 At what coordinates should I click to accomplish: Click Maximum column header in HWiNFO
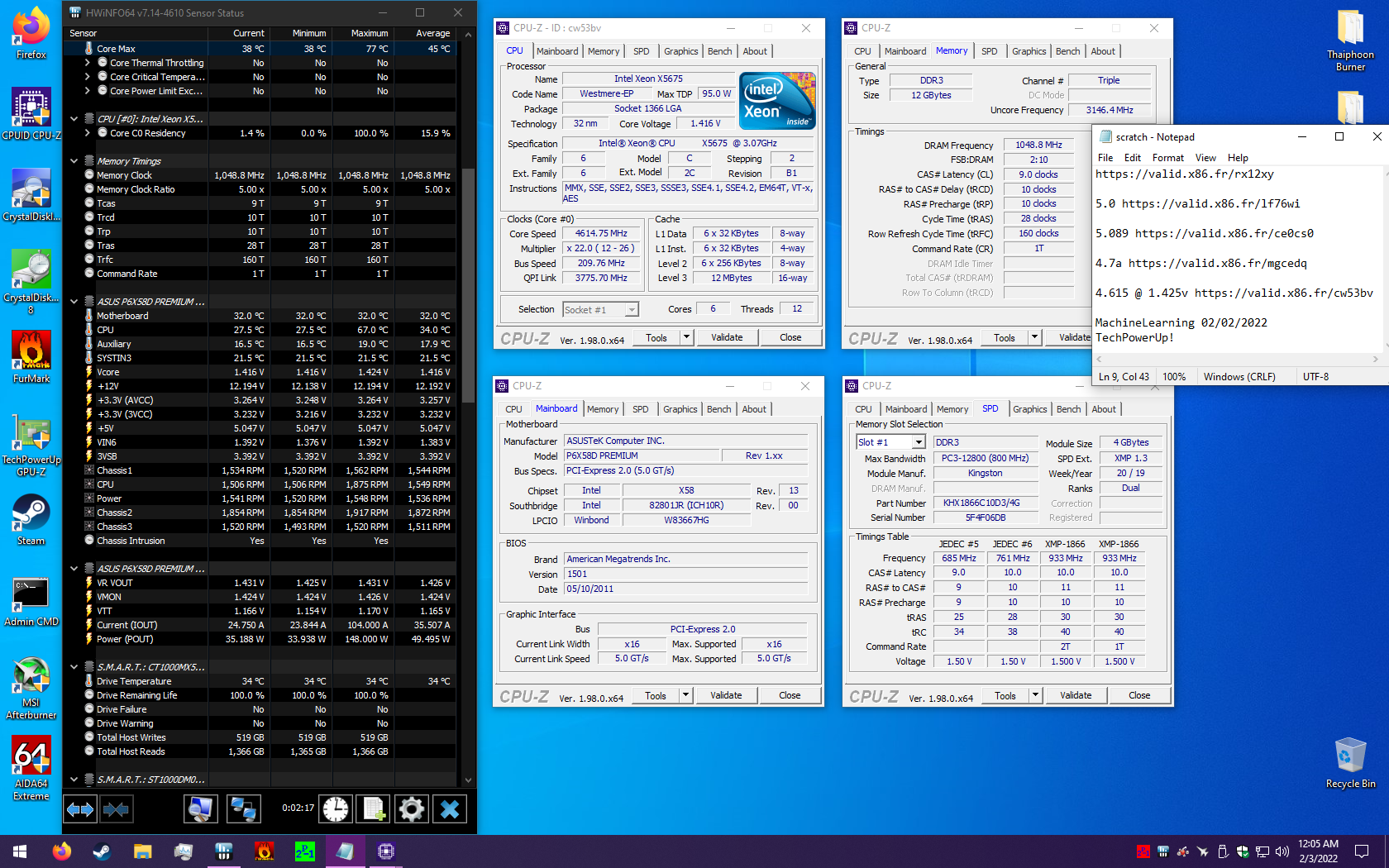point(369,33)
